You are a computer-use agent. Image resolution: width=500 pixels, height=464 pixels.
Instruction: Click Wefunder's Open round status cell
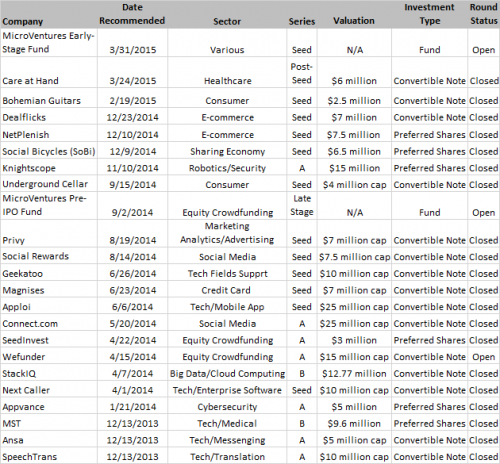(483, 357)
